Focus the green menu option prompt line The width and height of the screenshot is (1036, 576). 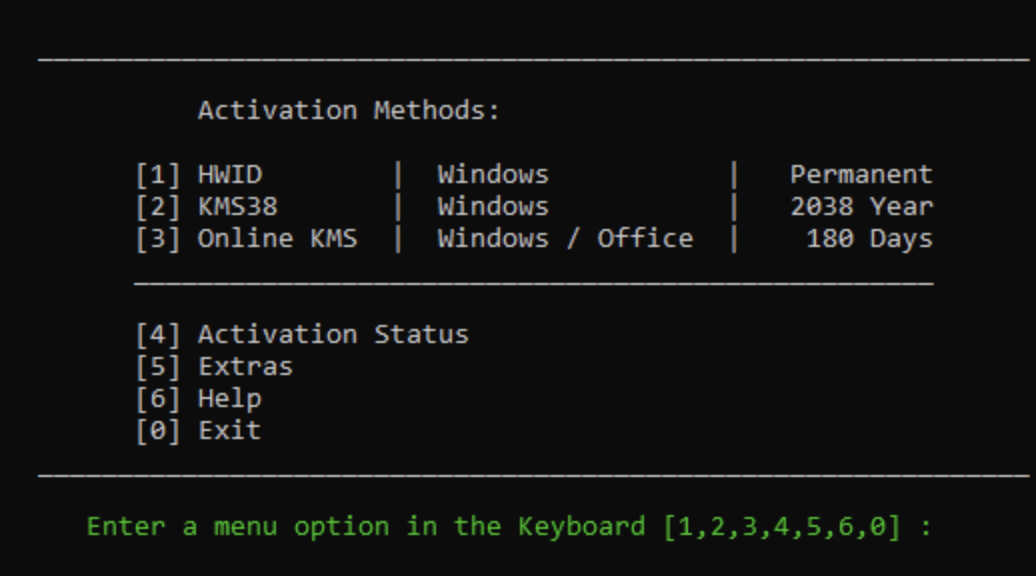click(509, 527)
